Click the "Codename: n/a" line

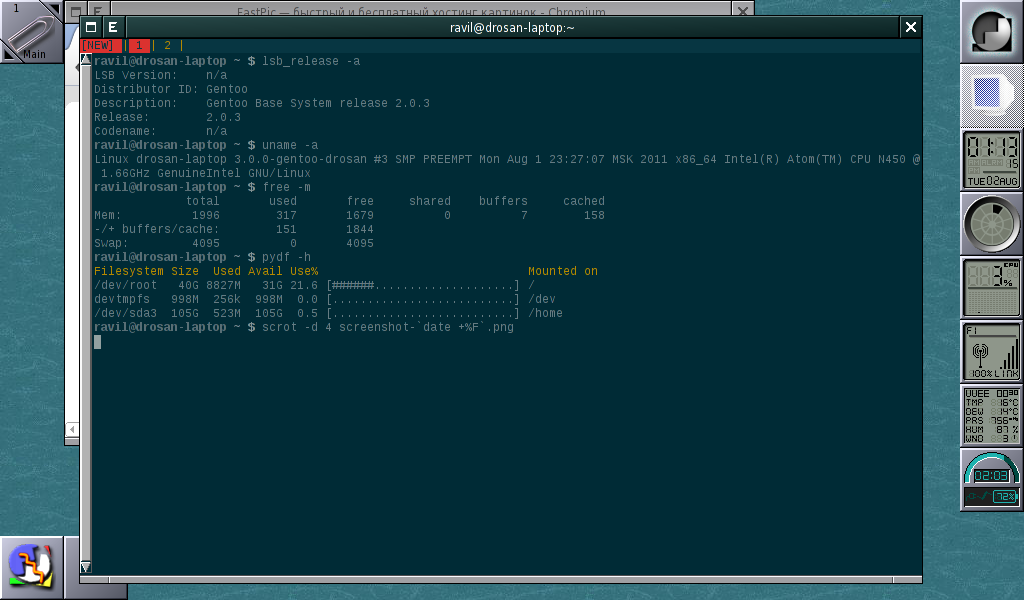(x=161, y=131)
